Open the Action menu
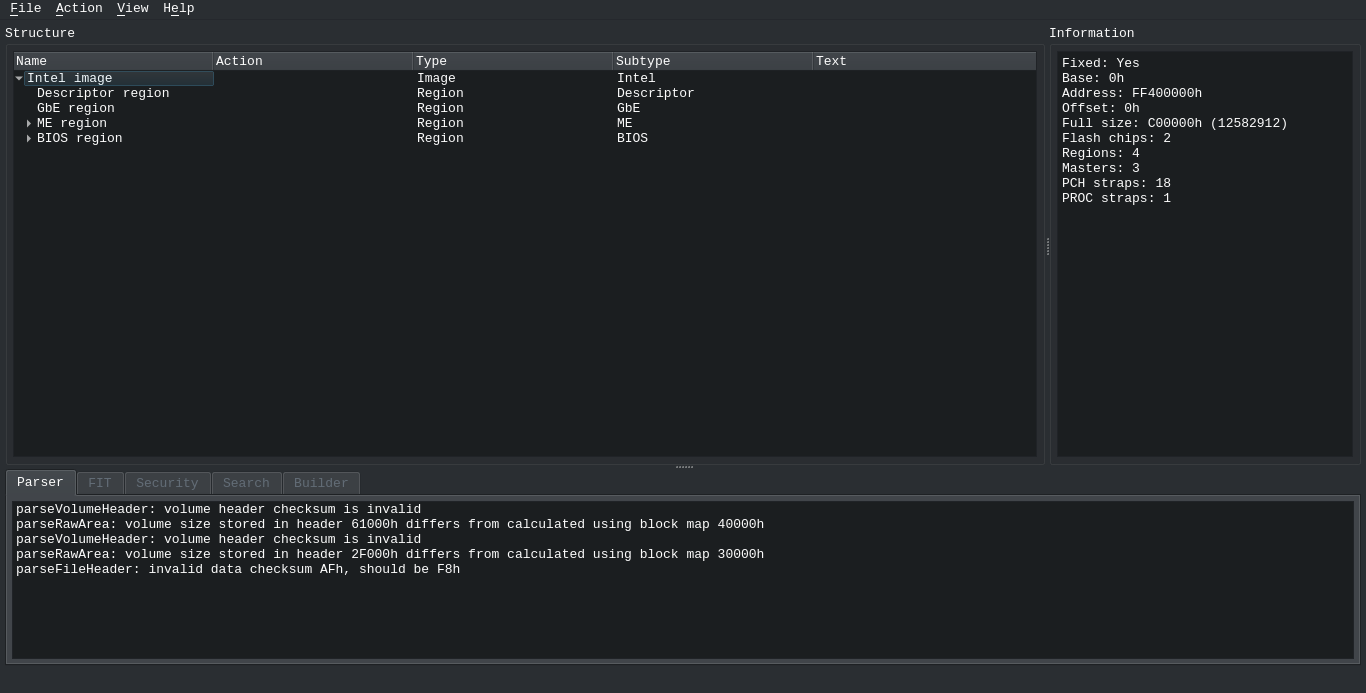The image size is (1366, 693). pyautogui.click(x=79, y=8)
